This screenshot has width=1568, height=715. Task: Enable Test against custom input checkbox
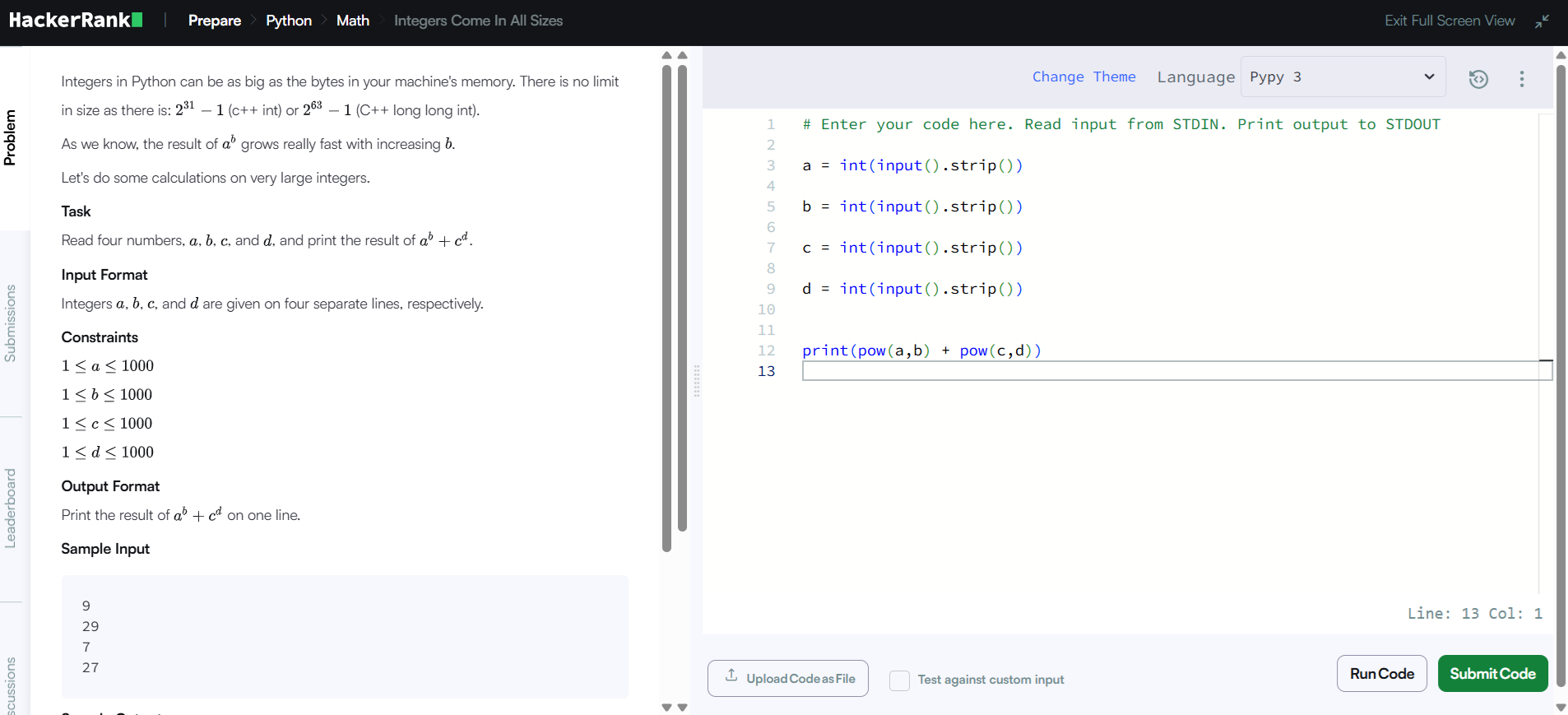point(900,680)
